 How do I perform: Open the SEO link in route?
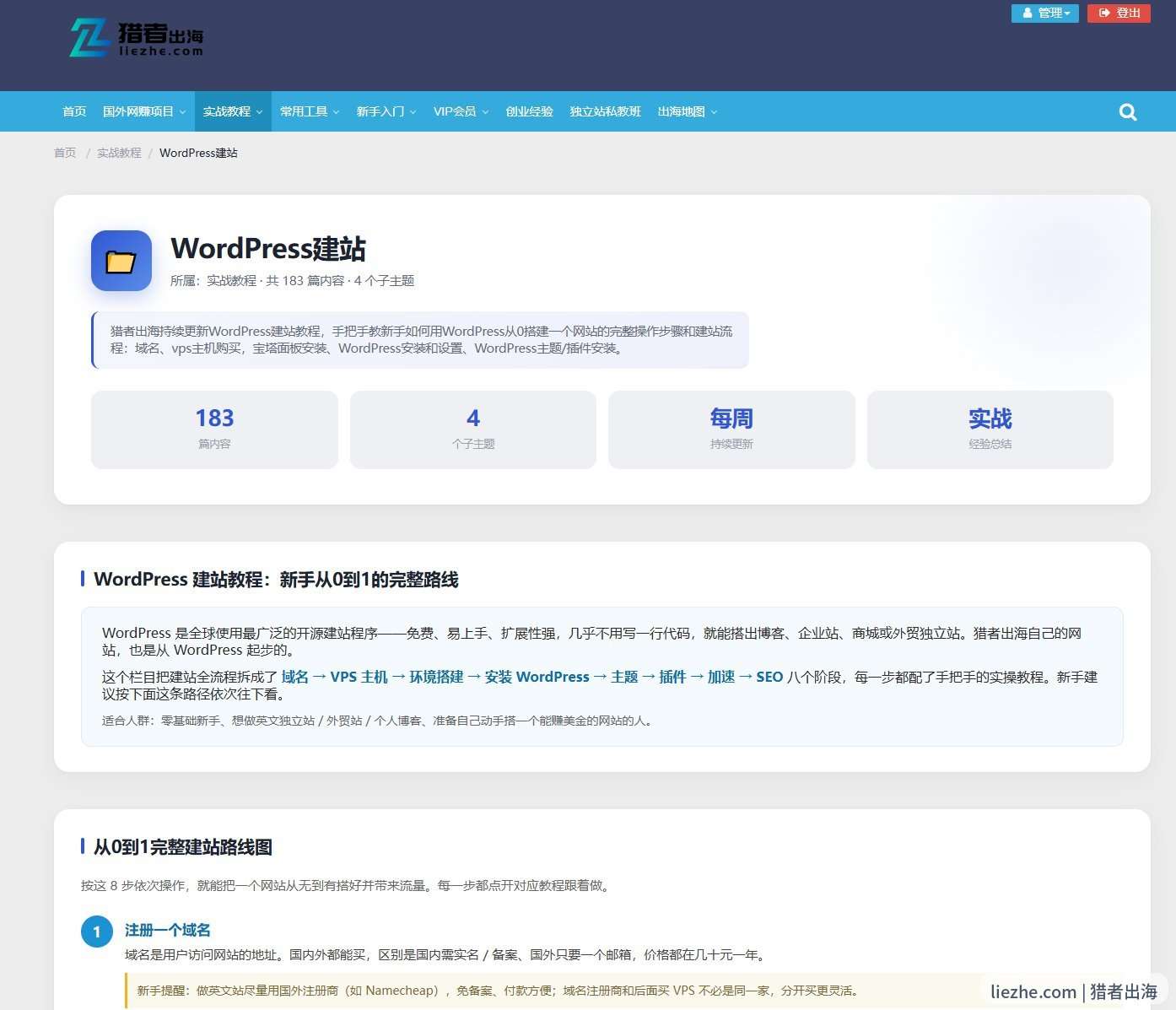tap(769, 677)
